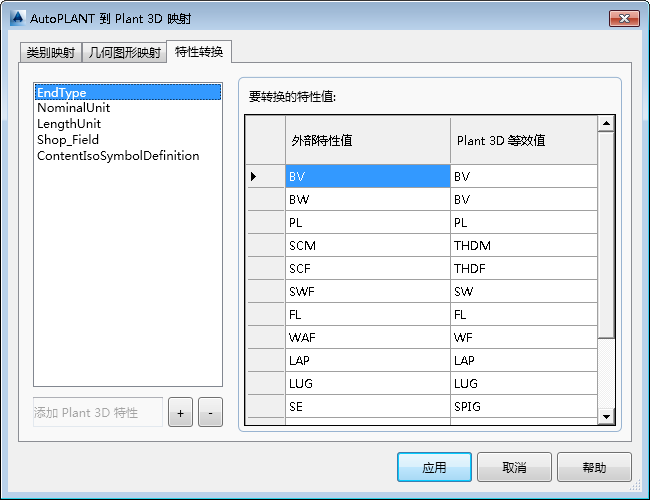The height and width of the screenshot is (500, 650).
Task: Select EndType in the property list
Action: point(128,92)
